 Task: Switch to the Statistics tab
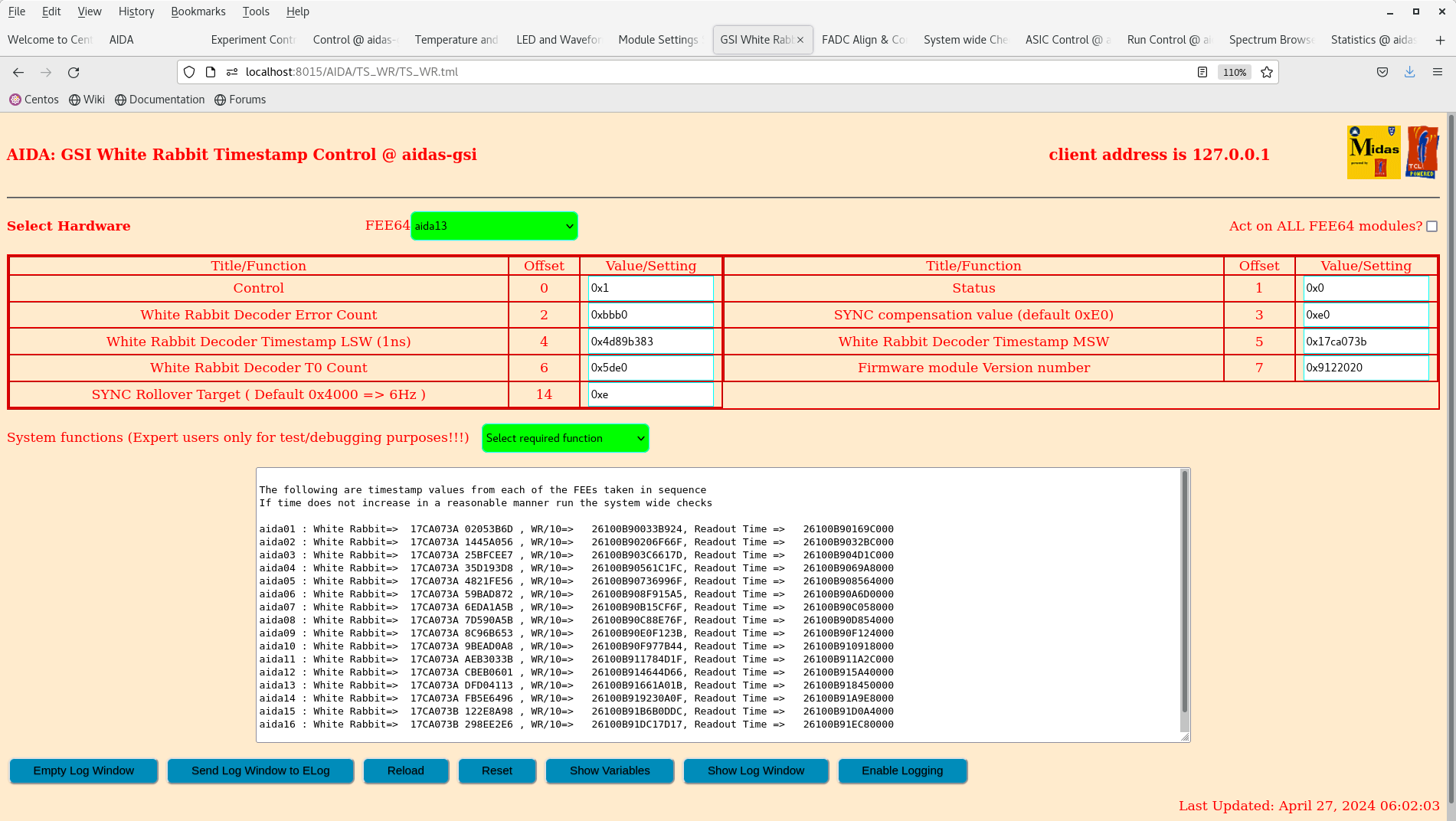click(x=1373, y=40)
